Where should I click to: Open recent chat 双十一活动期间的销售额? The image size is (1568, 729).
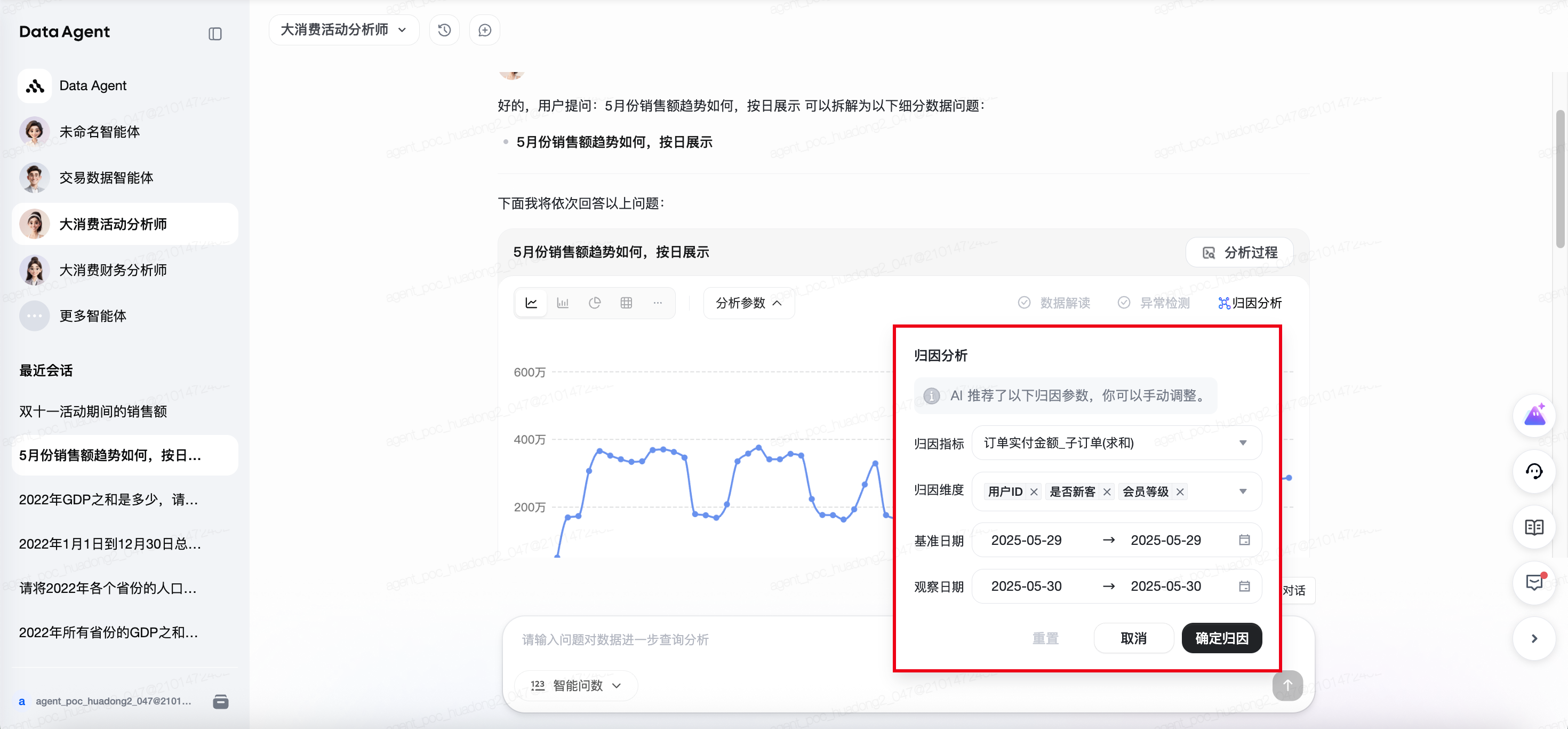click(x=93, y=411)
